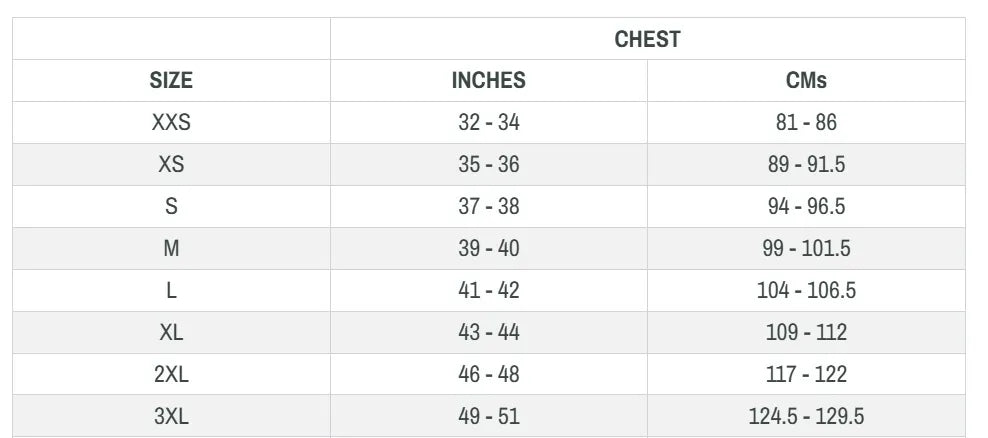988x438 pixels.
Task: Click the CMs column header
Action: (806, 81)
